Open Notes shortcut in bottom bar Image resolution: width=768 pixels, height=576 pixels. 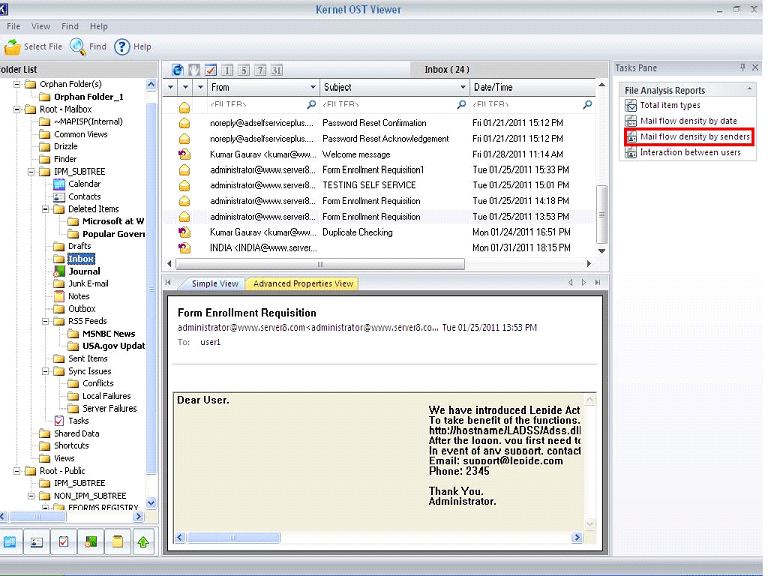pyautogui.click(x=118, y=542)
